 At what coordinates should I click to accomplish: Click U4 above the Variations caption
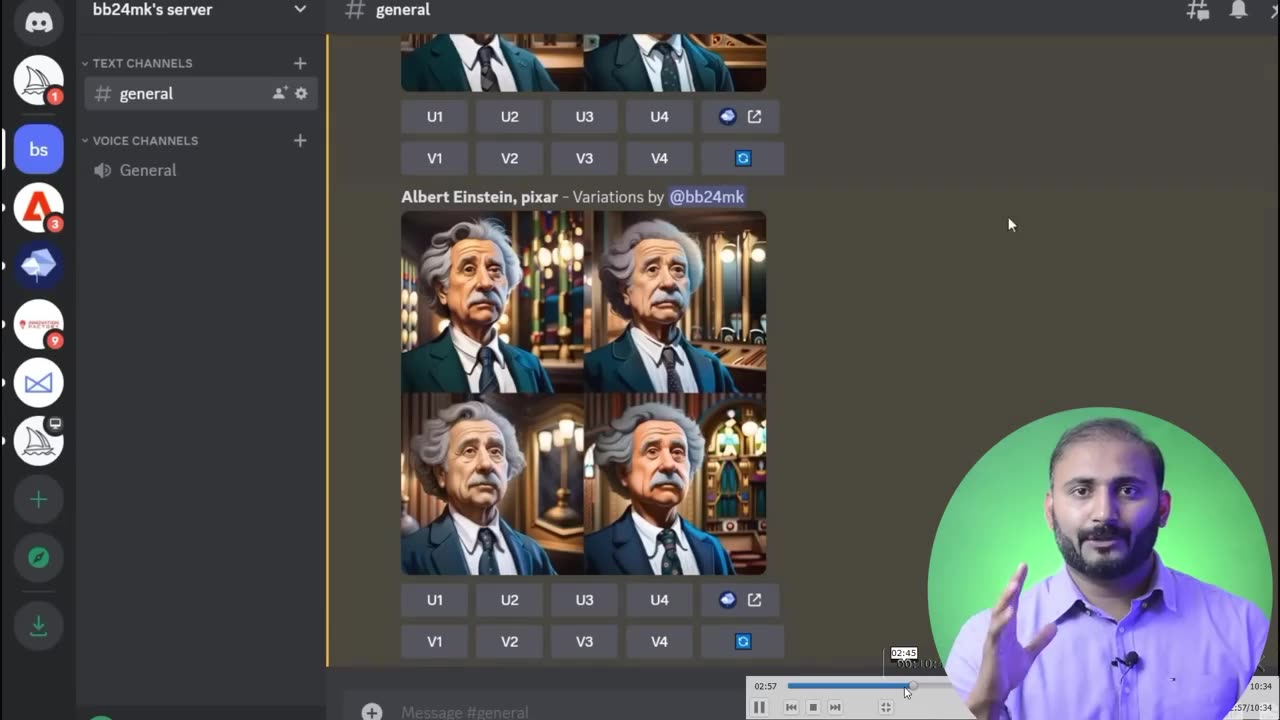pos(660,117)
